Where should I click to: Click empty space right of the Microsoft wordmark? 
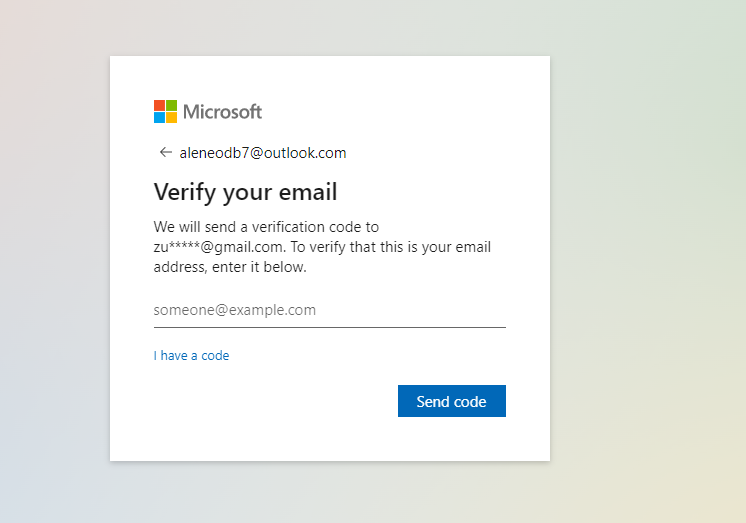[404, 112]
